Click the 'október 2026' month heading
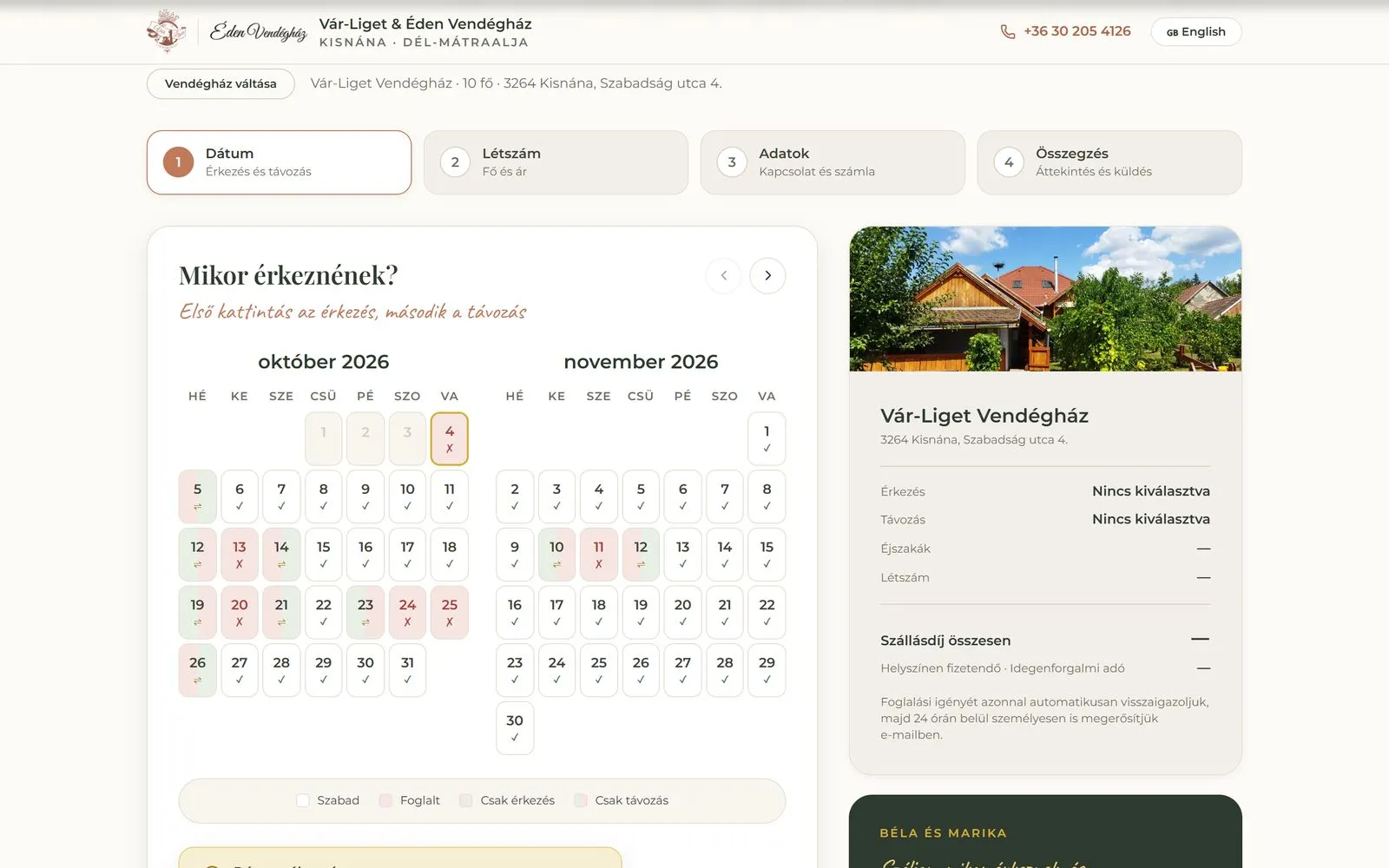The image size is (1389, 868). [323, 362]
